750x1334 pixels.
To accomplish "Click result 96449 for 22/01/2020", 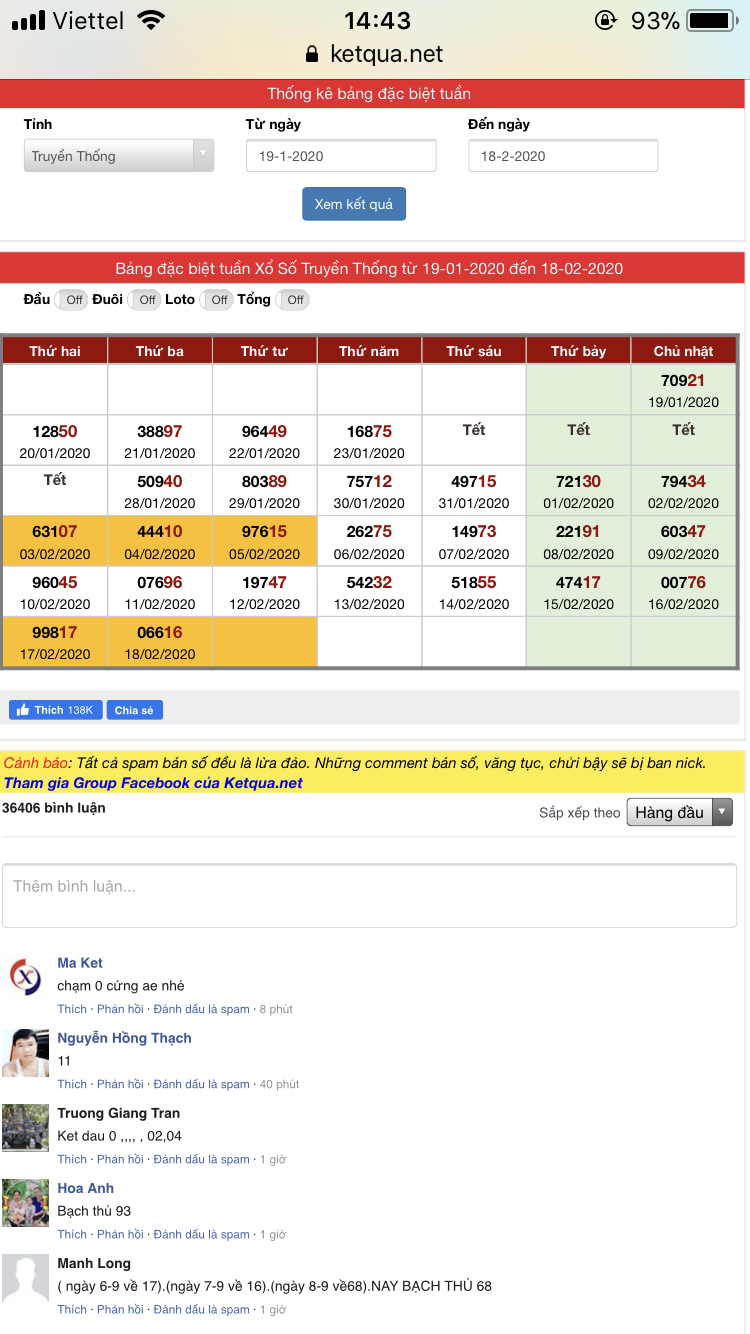I will (x=264, y=431).
